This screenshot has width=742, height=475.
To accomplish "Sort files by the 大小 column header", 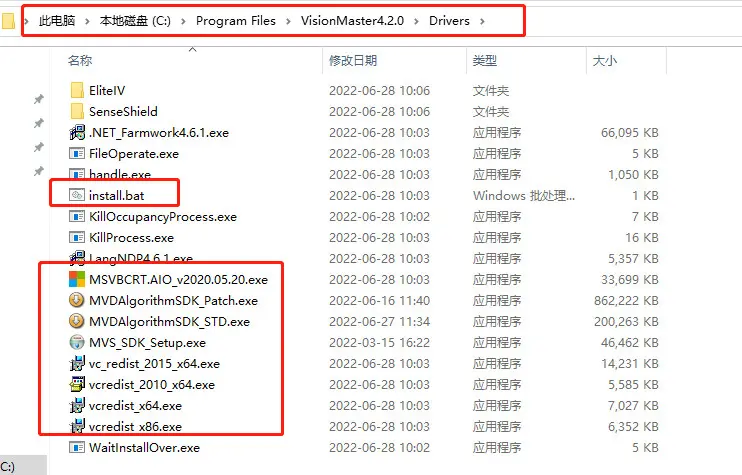I will tap(605, 61).
